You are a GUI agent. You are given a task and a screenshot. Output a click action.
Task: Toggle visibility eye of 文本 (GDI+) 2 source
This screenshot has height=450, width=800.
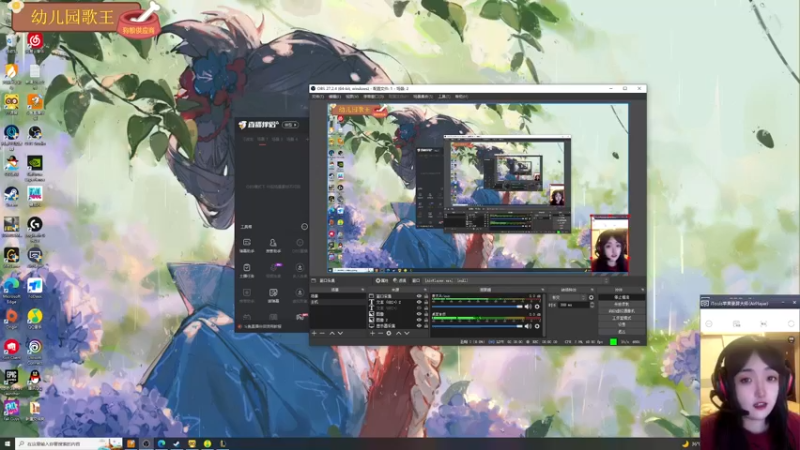tap(419, 302)
